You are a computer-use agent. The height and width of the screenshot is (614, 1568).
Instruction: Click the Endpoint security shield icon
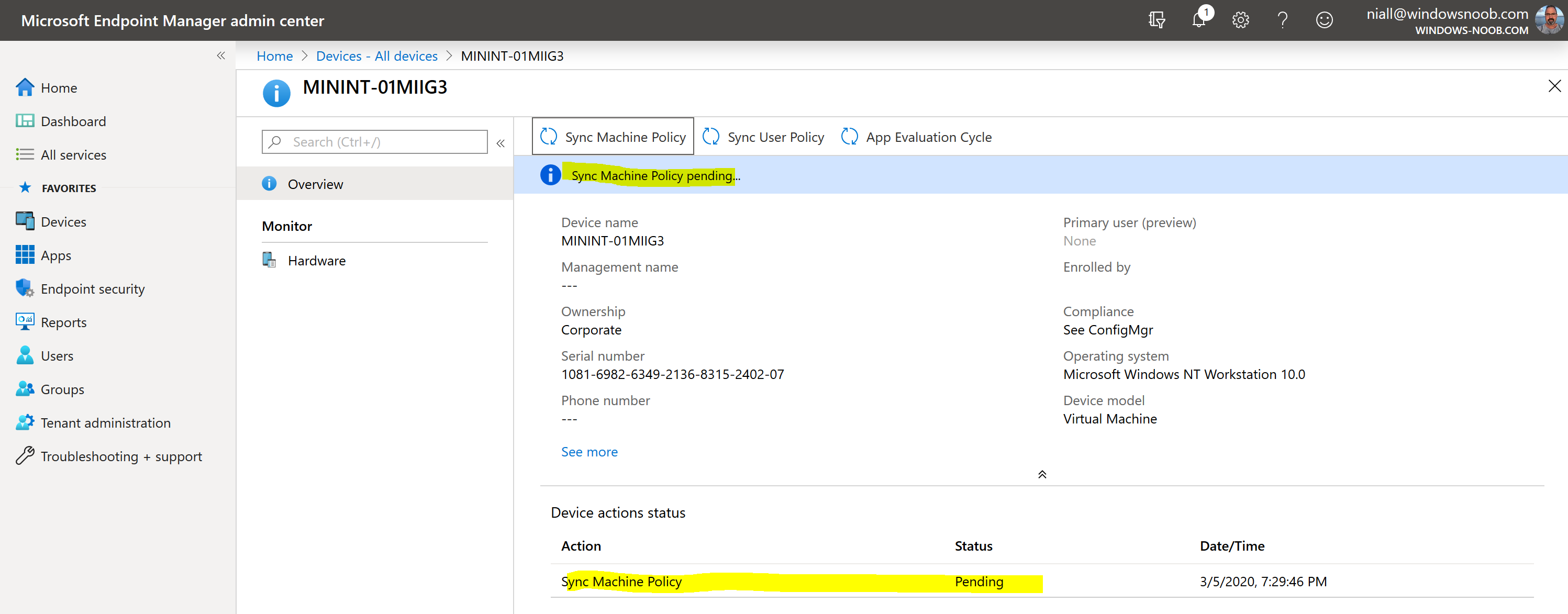pos(25,288)
